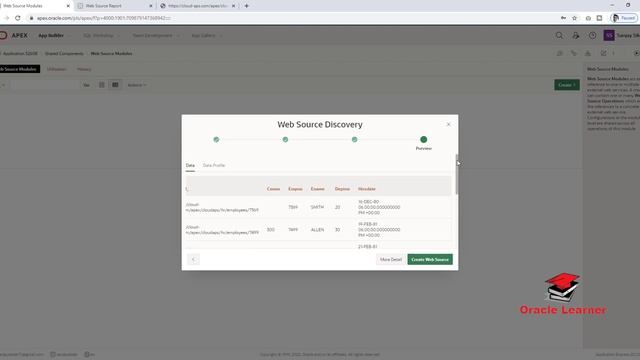Open the SQL Workshop menu
The image size is (640, 360).
(x=98, y=36)
